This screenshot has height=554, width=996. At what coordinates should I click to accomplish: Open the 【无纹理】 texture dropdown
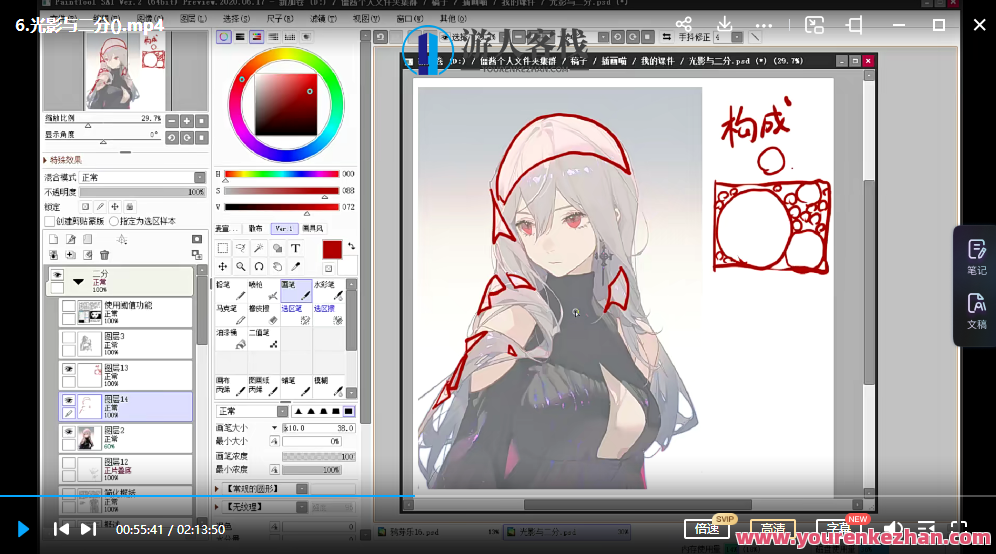[x=267, y=507]
